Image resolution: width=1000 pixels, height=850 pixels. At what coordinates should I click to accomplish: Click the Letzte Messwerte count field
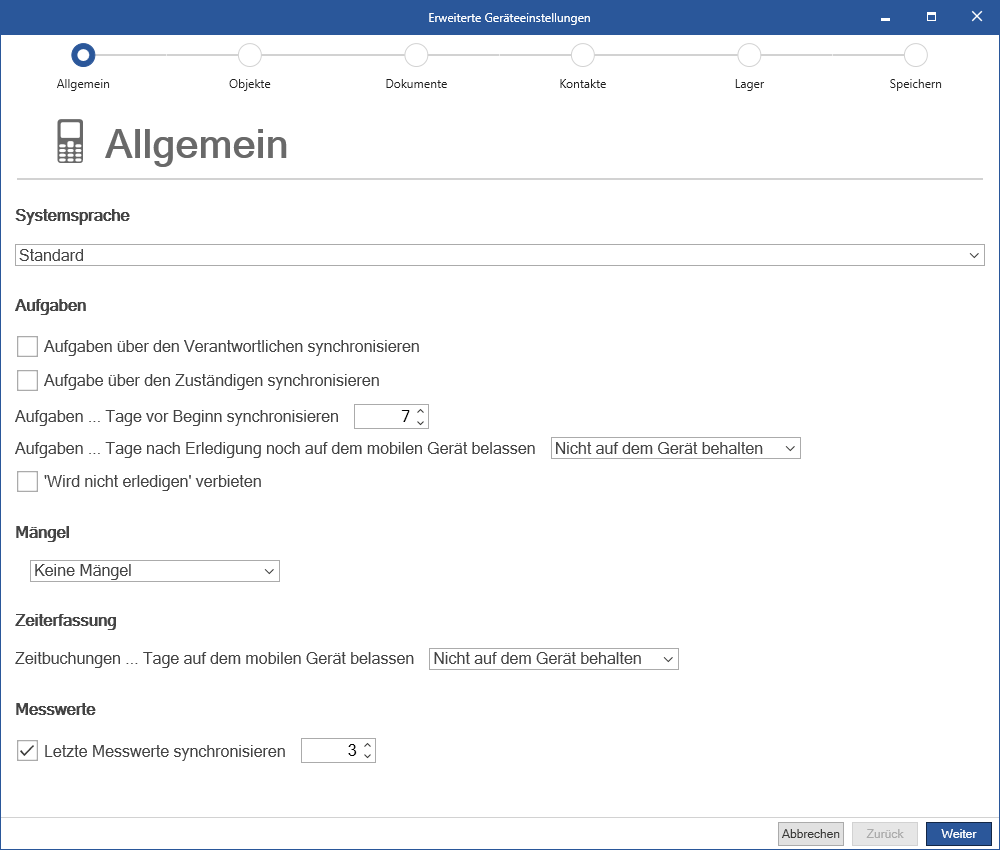coord(331,751)
